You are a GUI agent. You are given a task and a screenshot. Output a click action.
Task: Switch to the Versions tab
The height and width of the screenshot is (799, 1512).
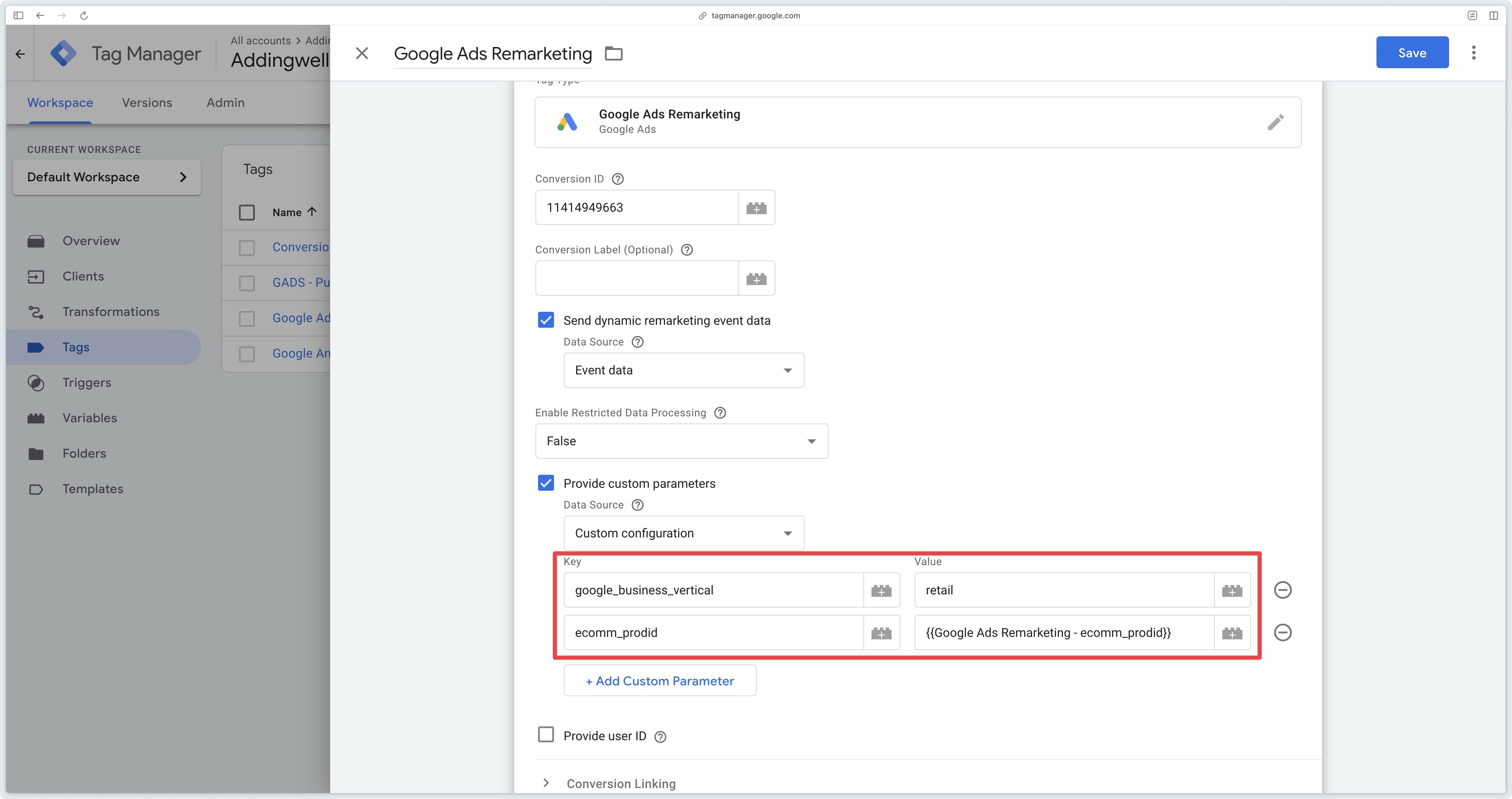click(x=147, y=103)
